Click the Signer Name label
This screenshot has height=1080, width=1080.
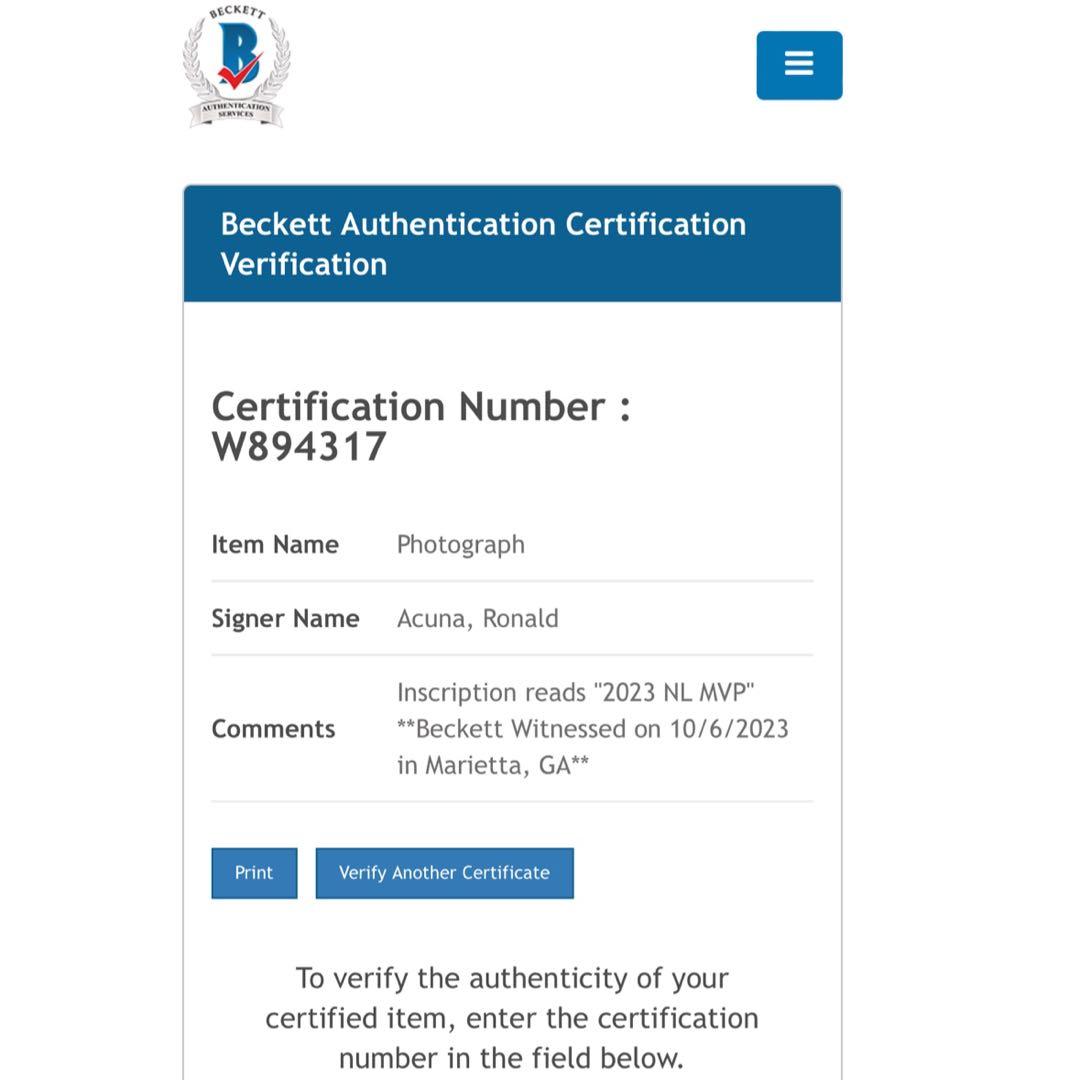pyautogui.click(x=285, y=618)
